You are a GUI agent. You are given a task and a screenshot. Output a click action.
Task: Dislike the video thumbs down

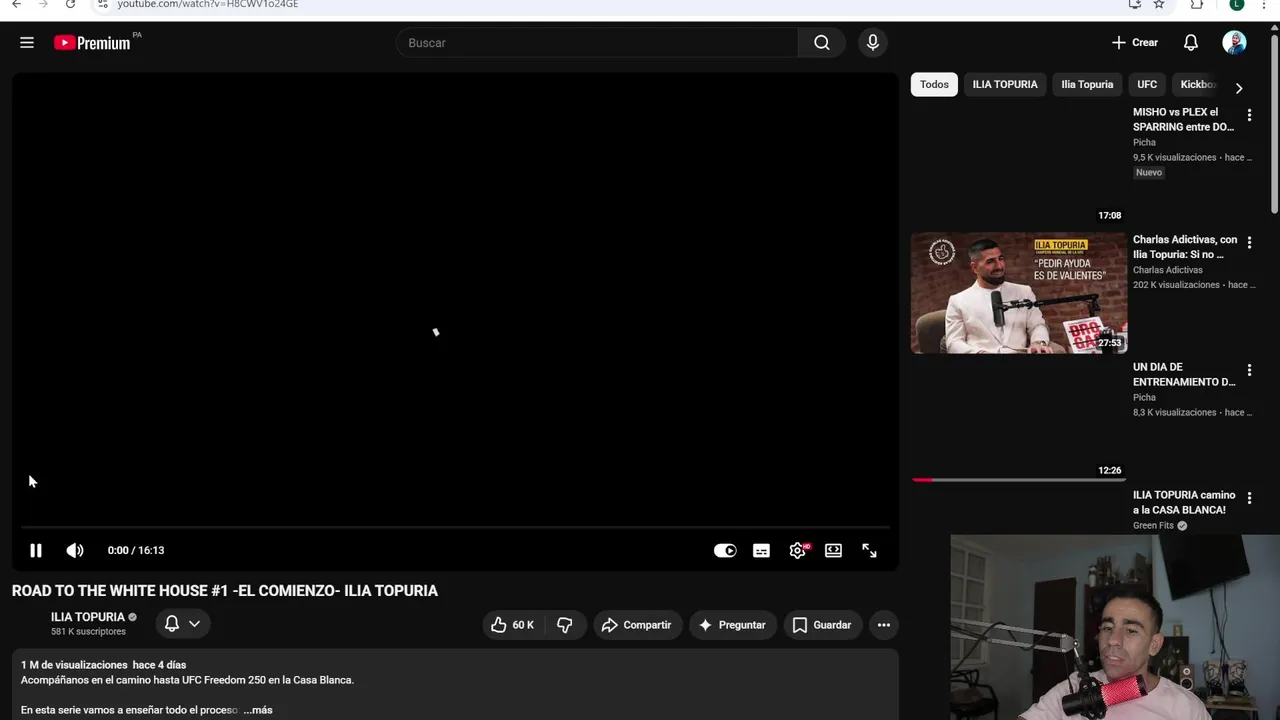565,625
